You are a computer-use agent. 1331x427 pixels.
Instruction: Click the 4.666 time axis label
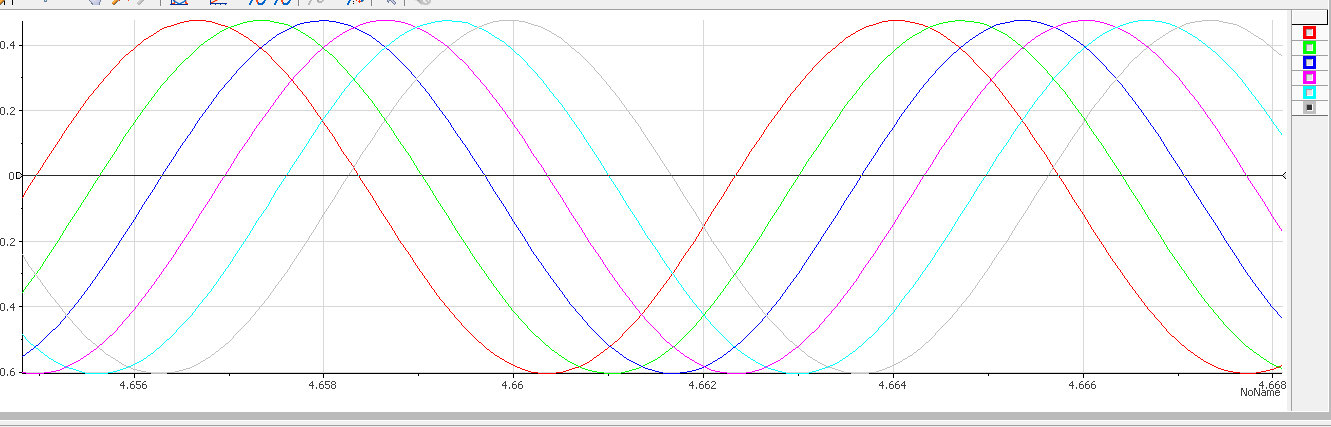[1083, 385]
